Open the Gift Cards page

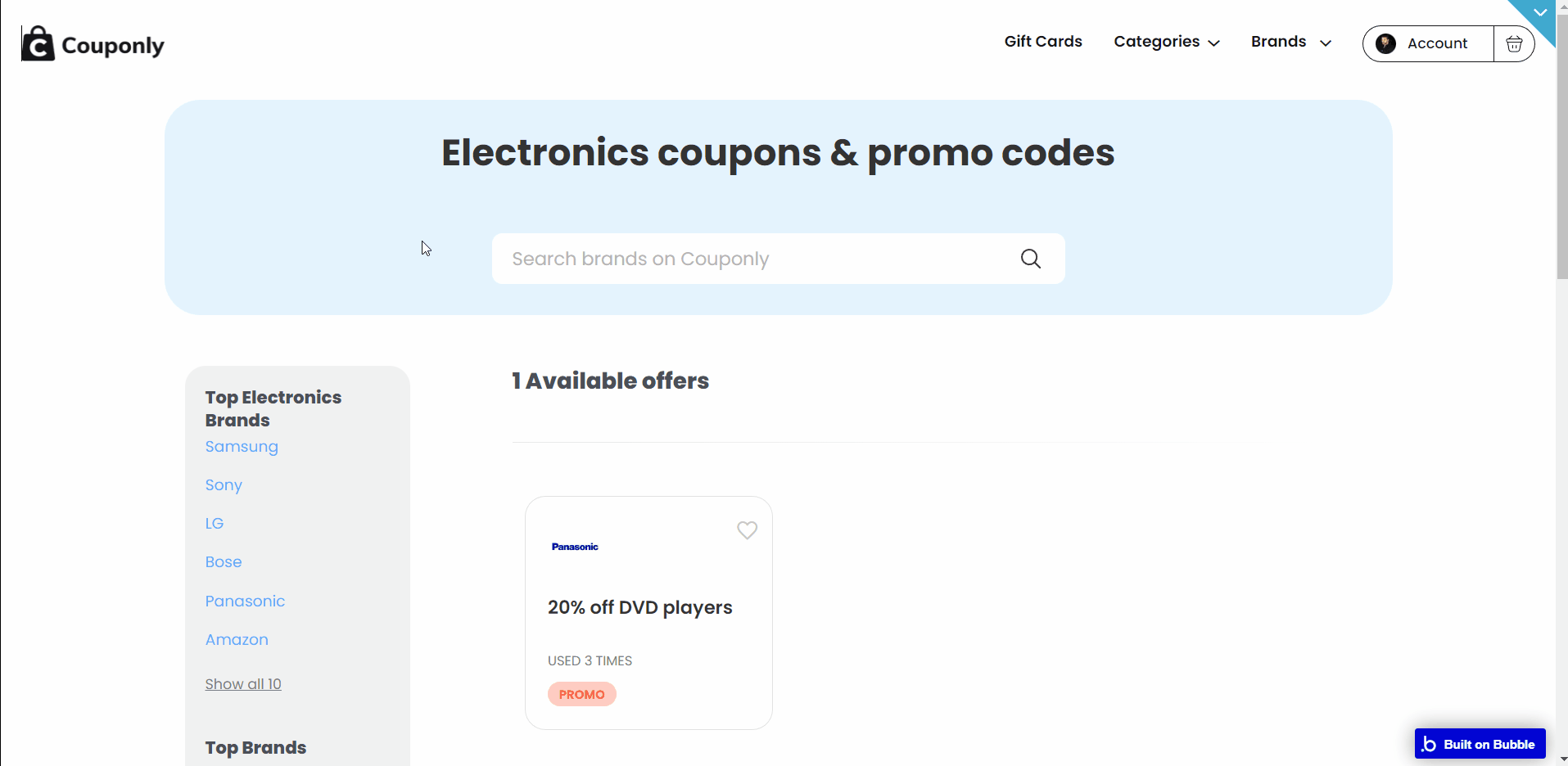(x=1043, y=42)
